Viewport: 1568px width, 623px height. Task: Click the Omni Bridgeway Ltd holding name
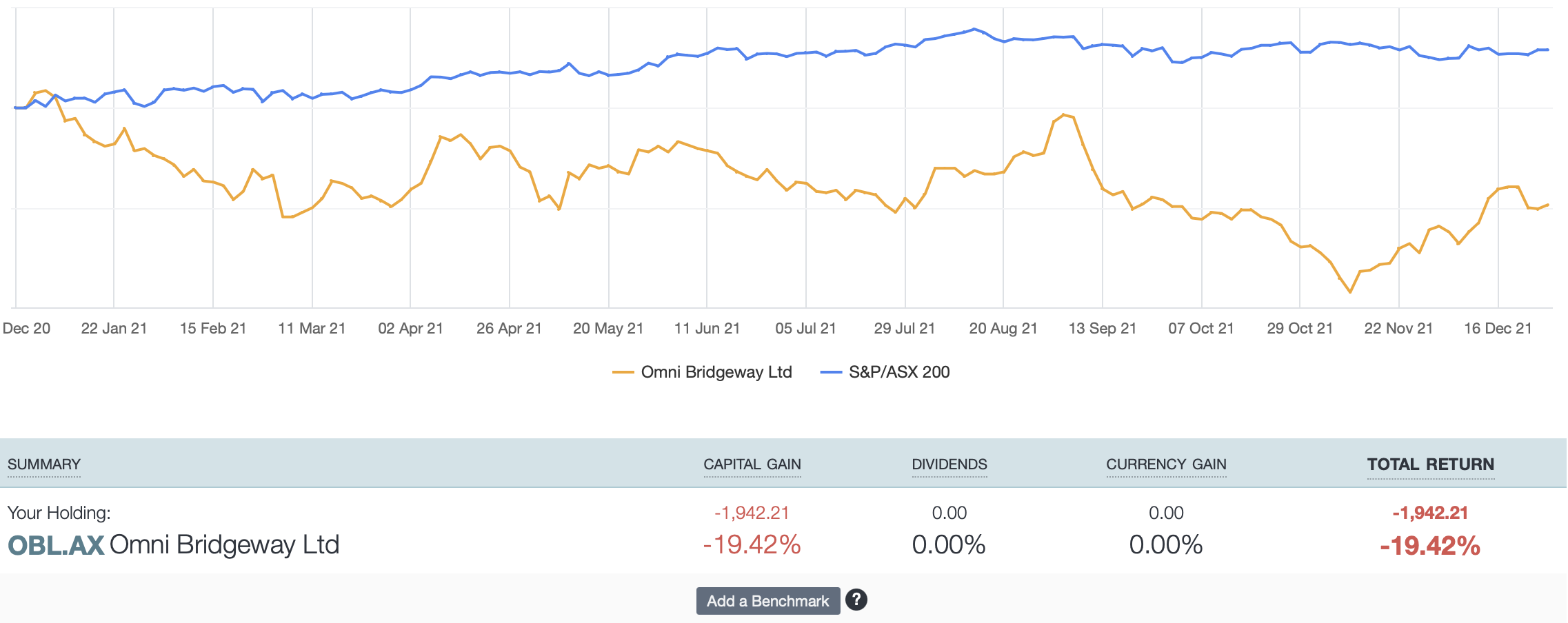[224, 545]
